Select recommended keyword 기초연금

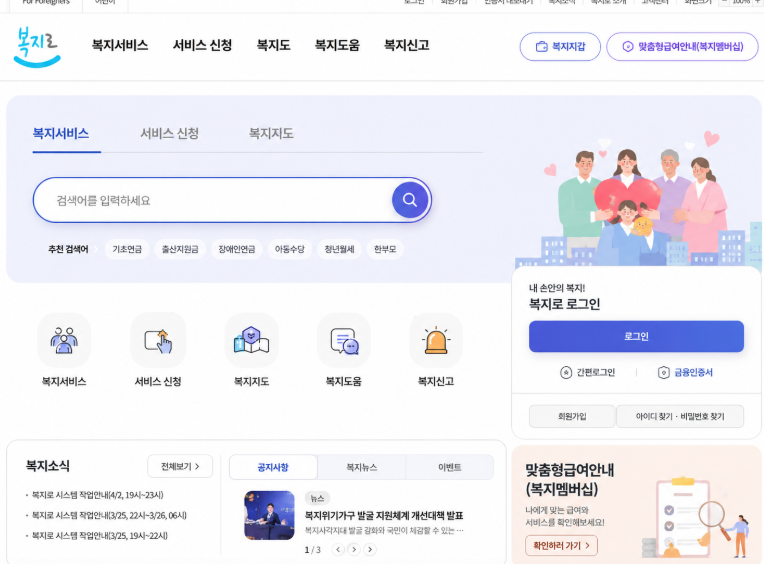[127, 249]
